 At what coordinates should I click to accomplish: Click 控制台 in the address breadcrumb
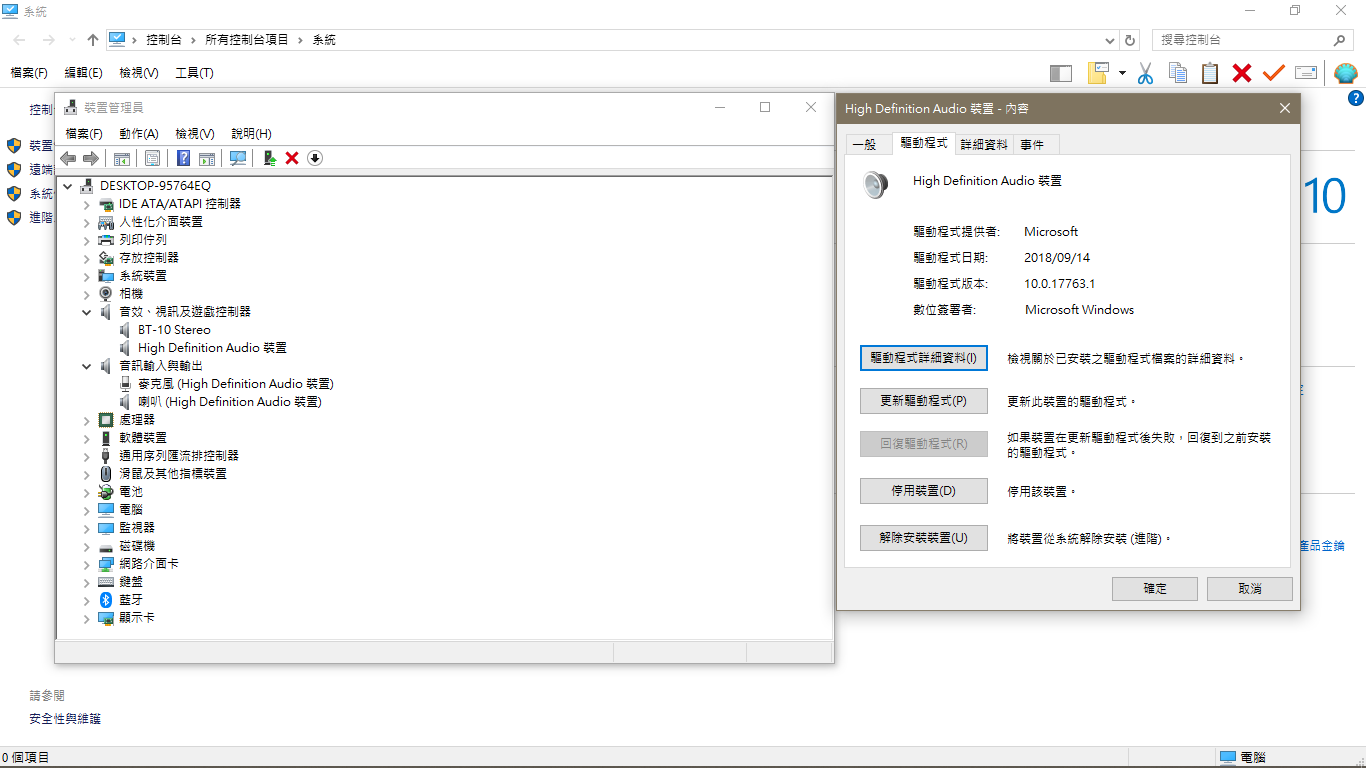click(x=164, y=40)
